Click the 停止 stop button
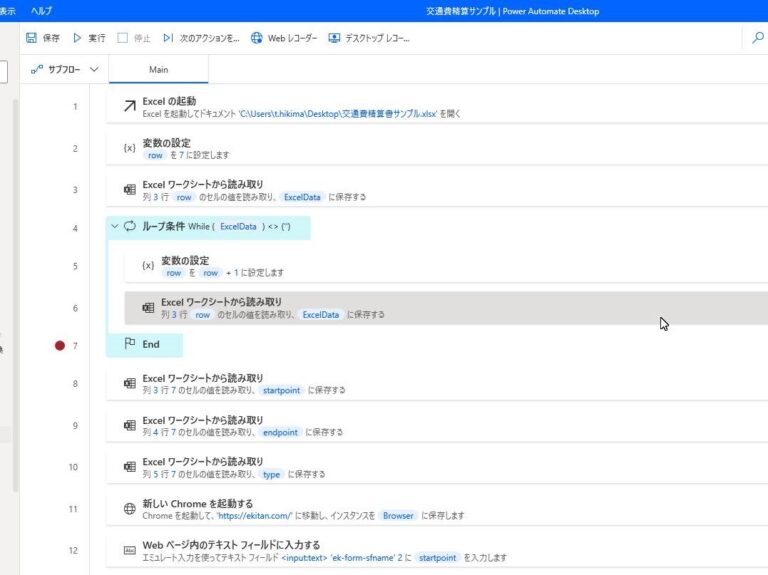 pos(134,38)
